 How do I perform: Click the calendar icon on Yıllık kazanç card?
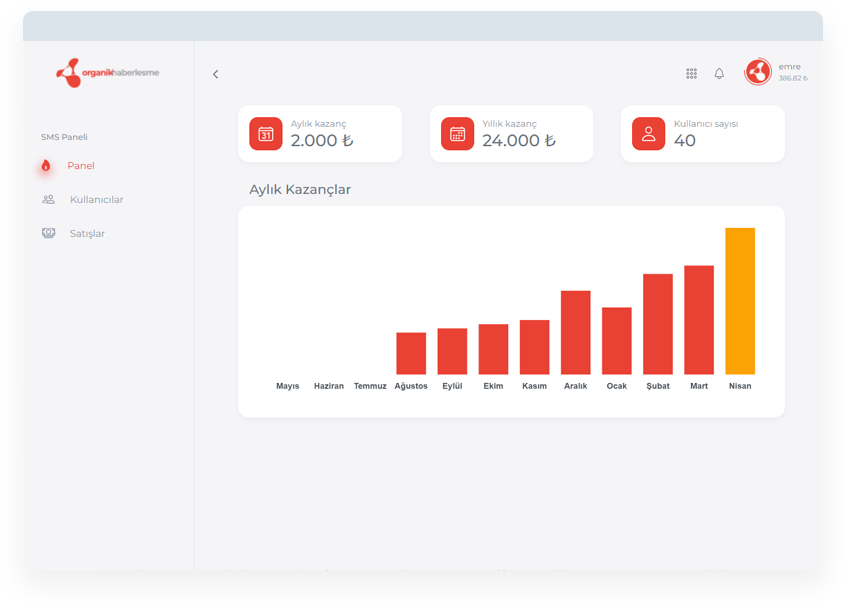coord(457,133)
